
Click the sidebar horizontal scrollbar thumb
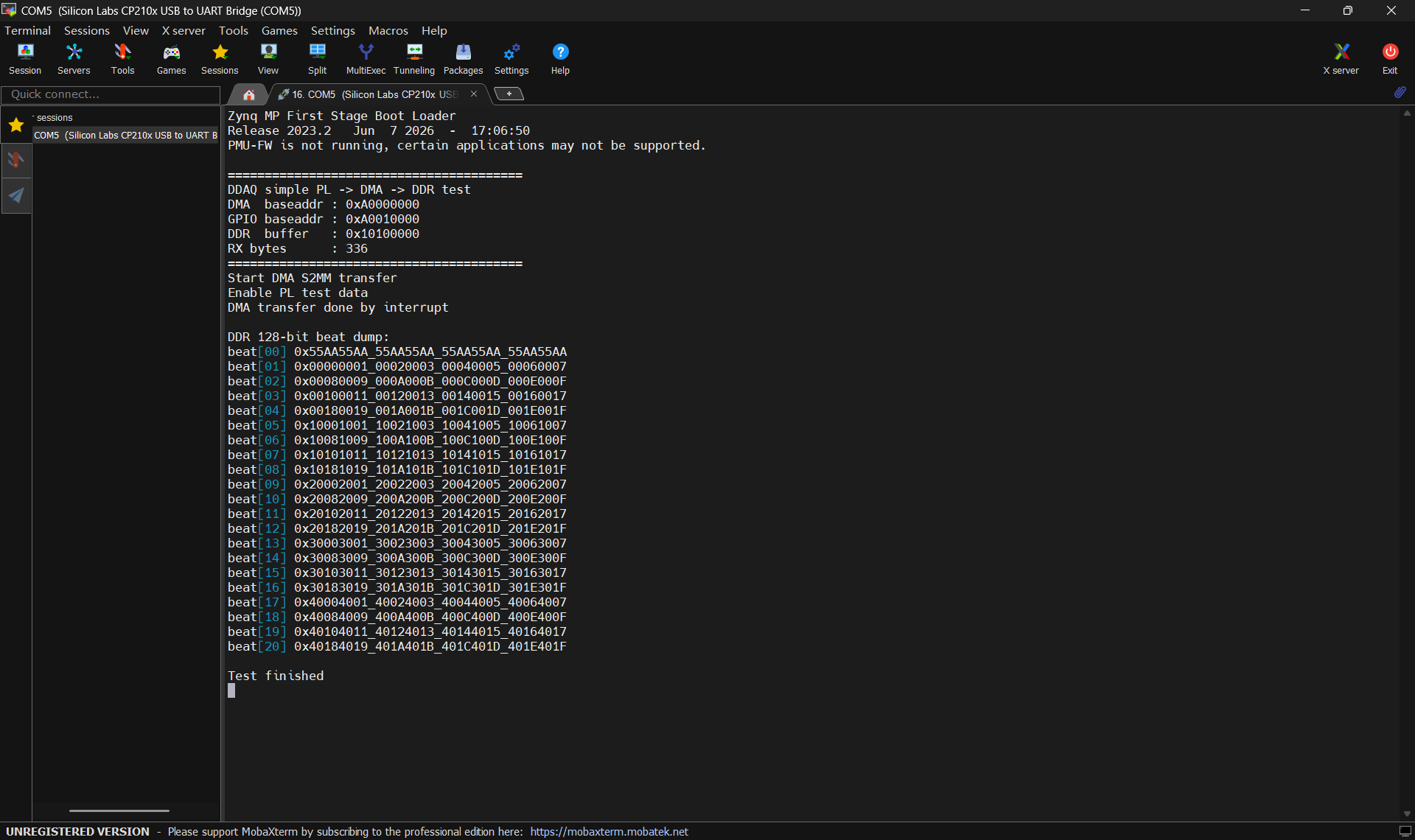(x=119, y=811)
